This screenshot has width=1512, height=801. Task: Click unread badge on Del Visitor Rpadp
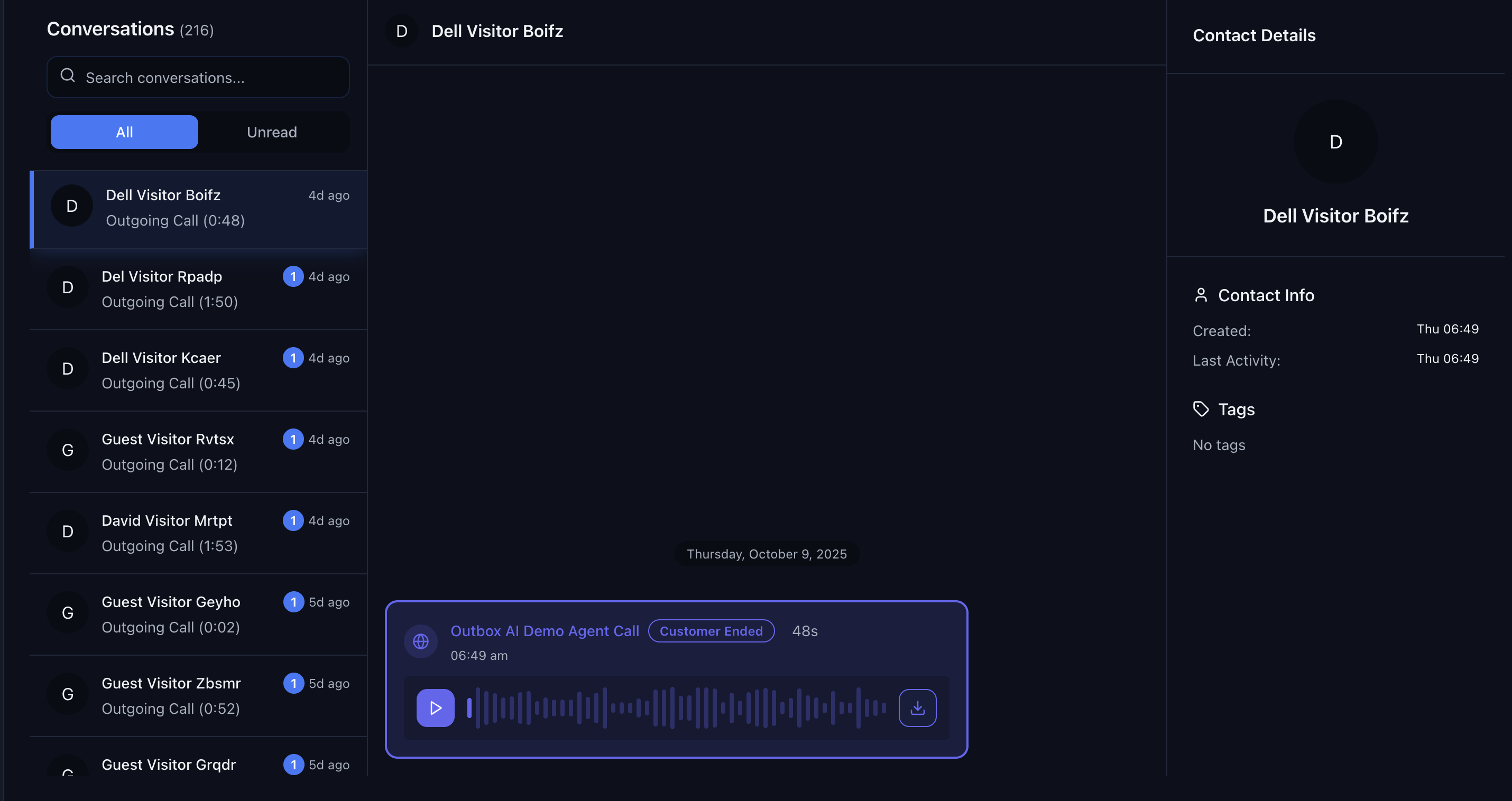coord(293,276)
